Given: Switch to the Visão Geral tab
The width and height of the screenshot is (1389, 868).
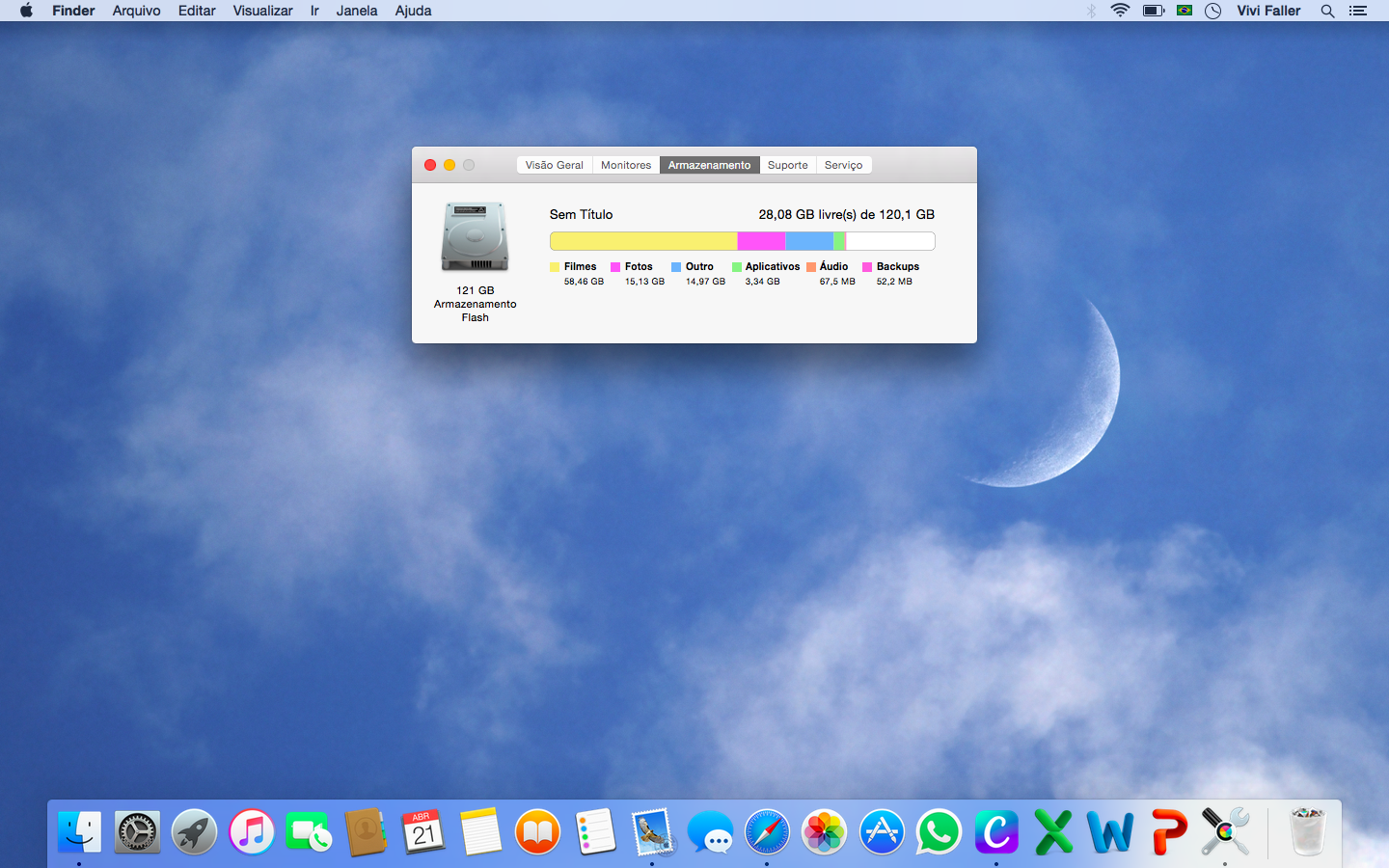Looking at the screenshot, I should point(554,165).
